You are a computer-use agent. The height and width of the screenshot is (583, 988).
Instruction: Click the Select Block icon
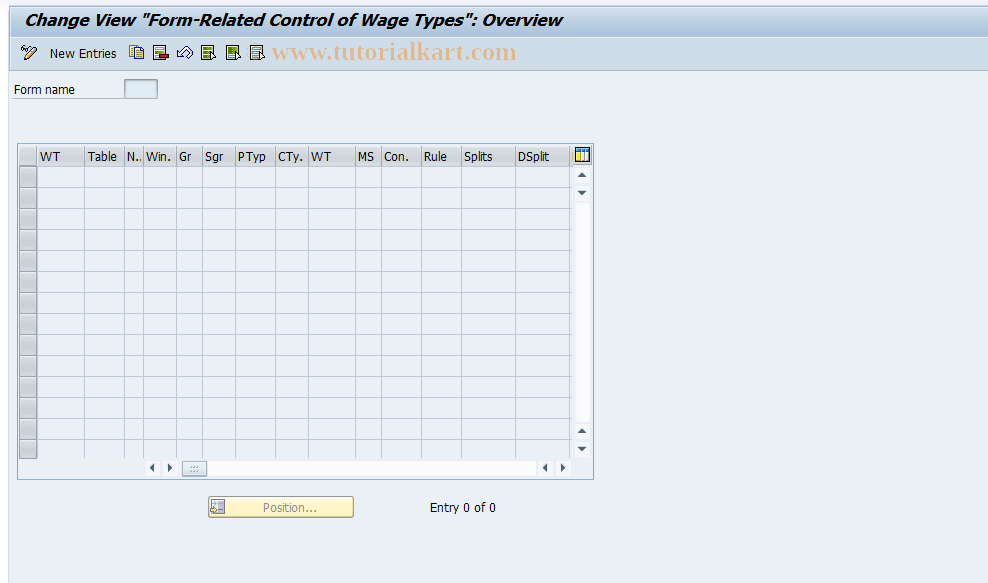pos(233,53)
